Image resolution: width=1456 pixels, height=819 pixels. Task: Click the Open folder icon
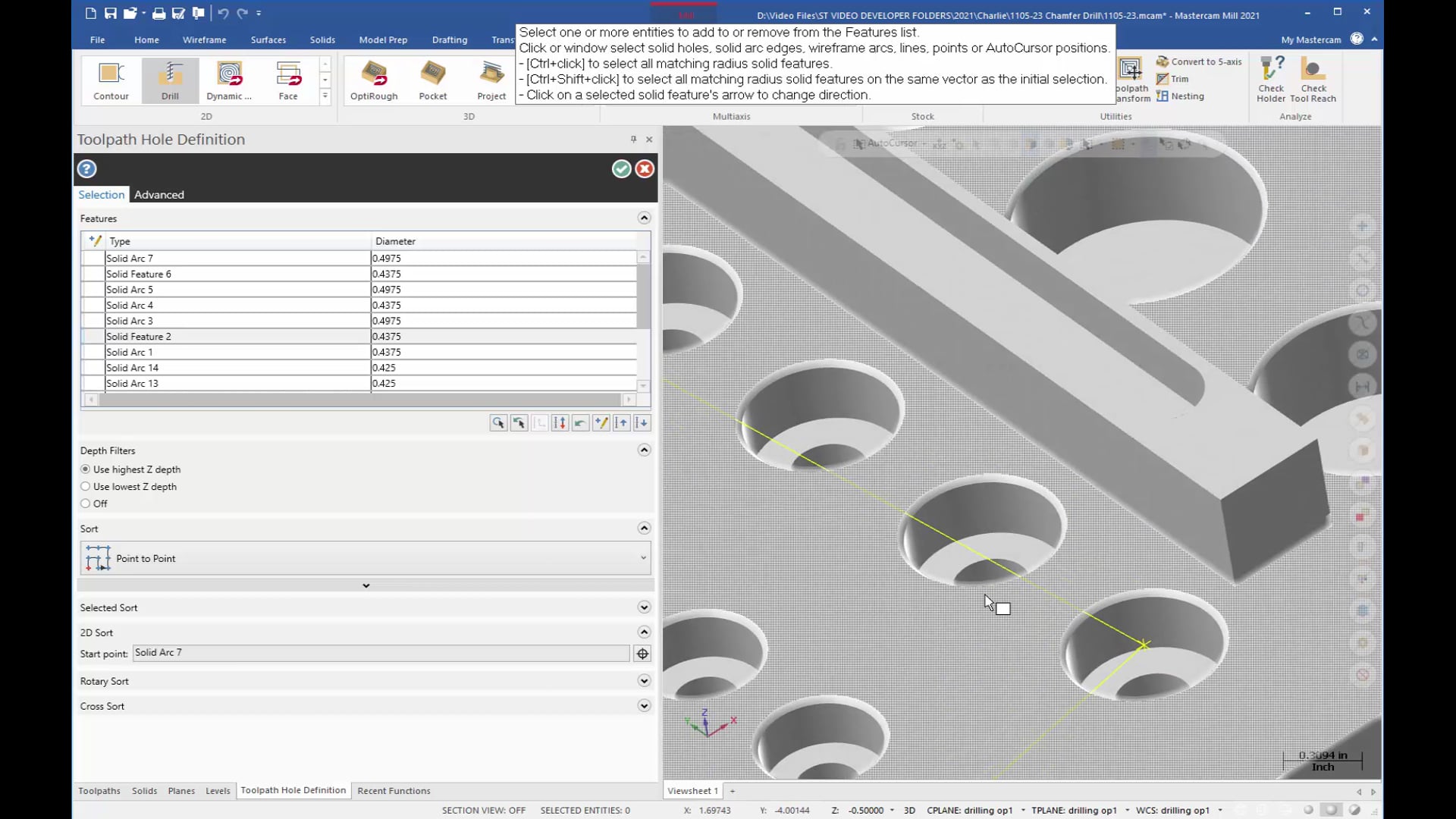[x=130, y=13]
